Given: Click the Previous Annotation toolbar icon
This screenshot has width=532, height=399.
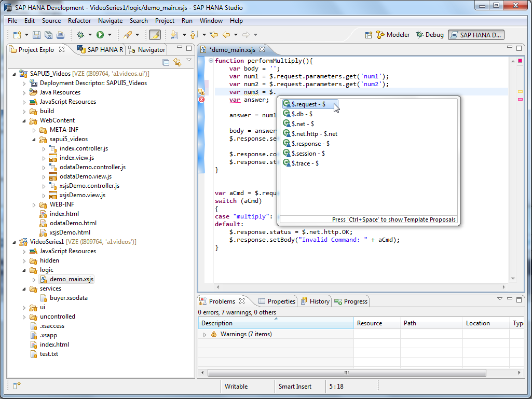Looking at the screenshot, I should point(194,35).
